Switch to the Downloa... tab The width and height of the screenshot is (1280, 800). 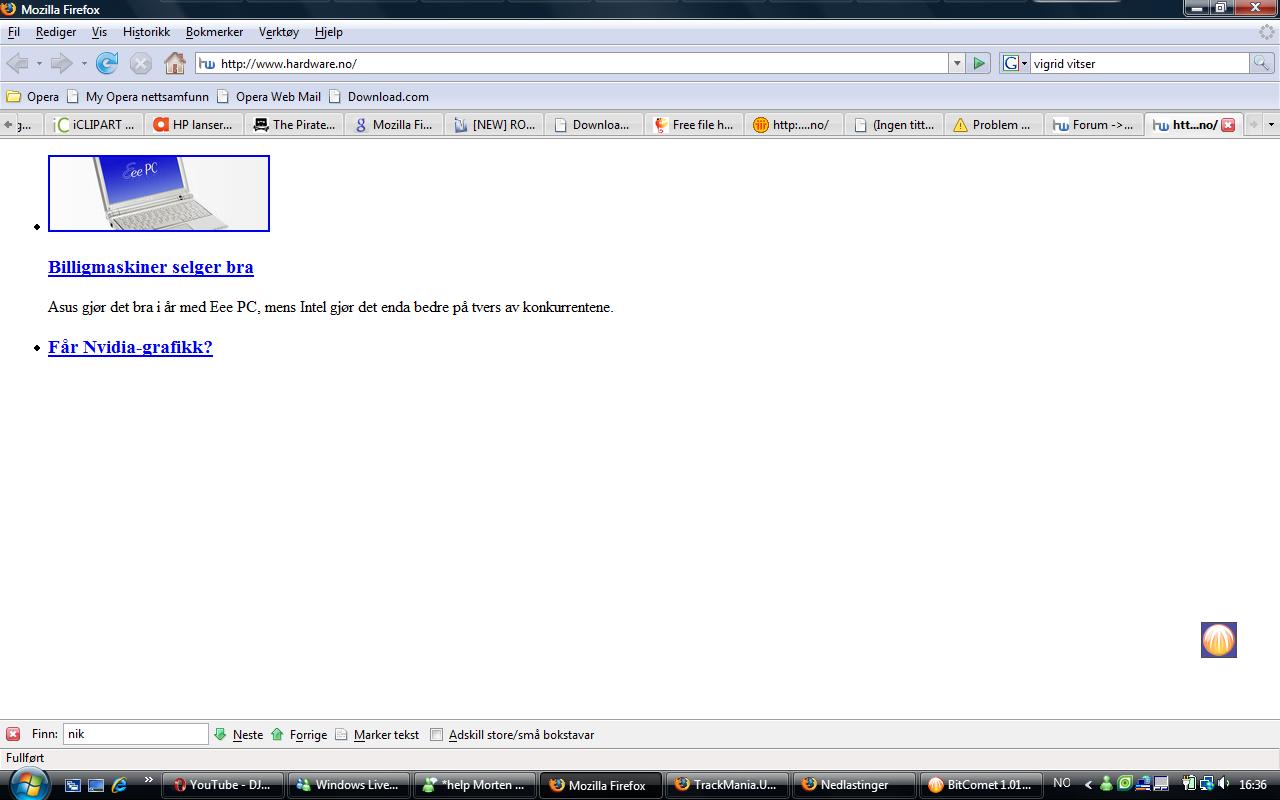pos(594,125)
